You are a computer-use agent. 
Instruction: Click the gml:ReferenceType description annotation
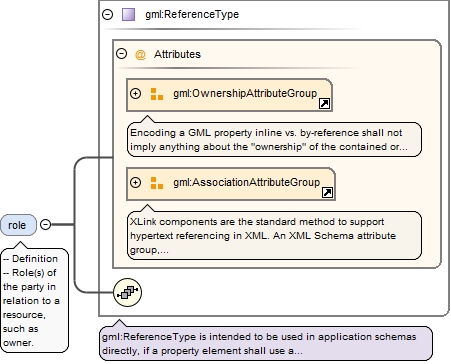tap(266, 343)
